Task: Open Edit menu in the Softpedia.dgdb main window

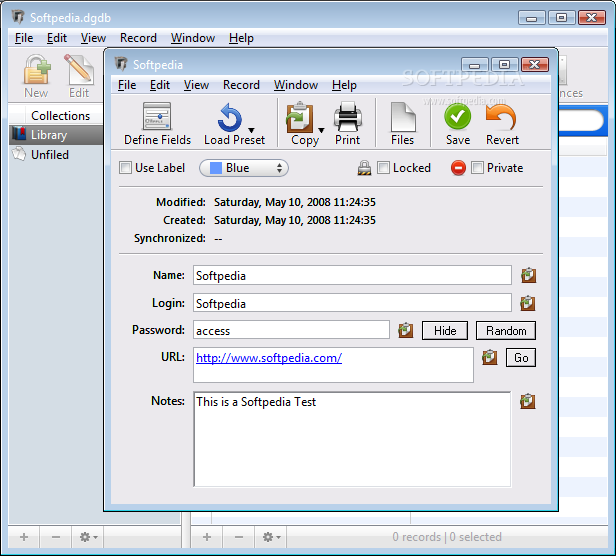Action: coord(57,38)
